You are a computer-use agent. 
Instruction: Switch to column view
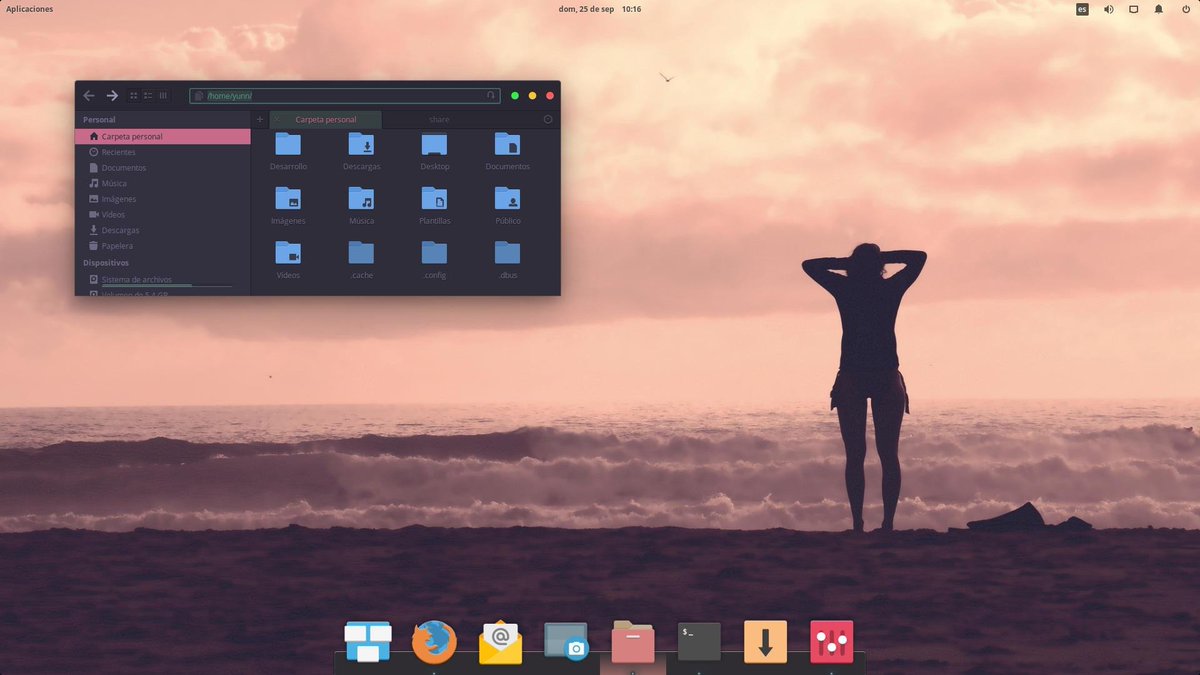[163, 96]
